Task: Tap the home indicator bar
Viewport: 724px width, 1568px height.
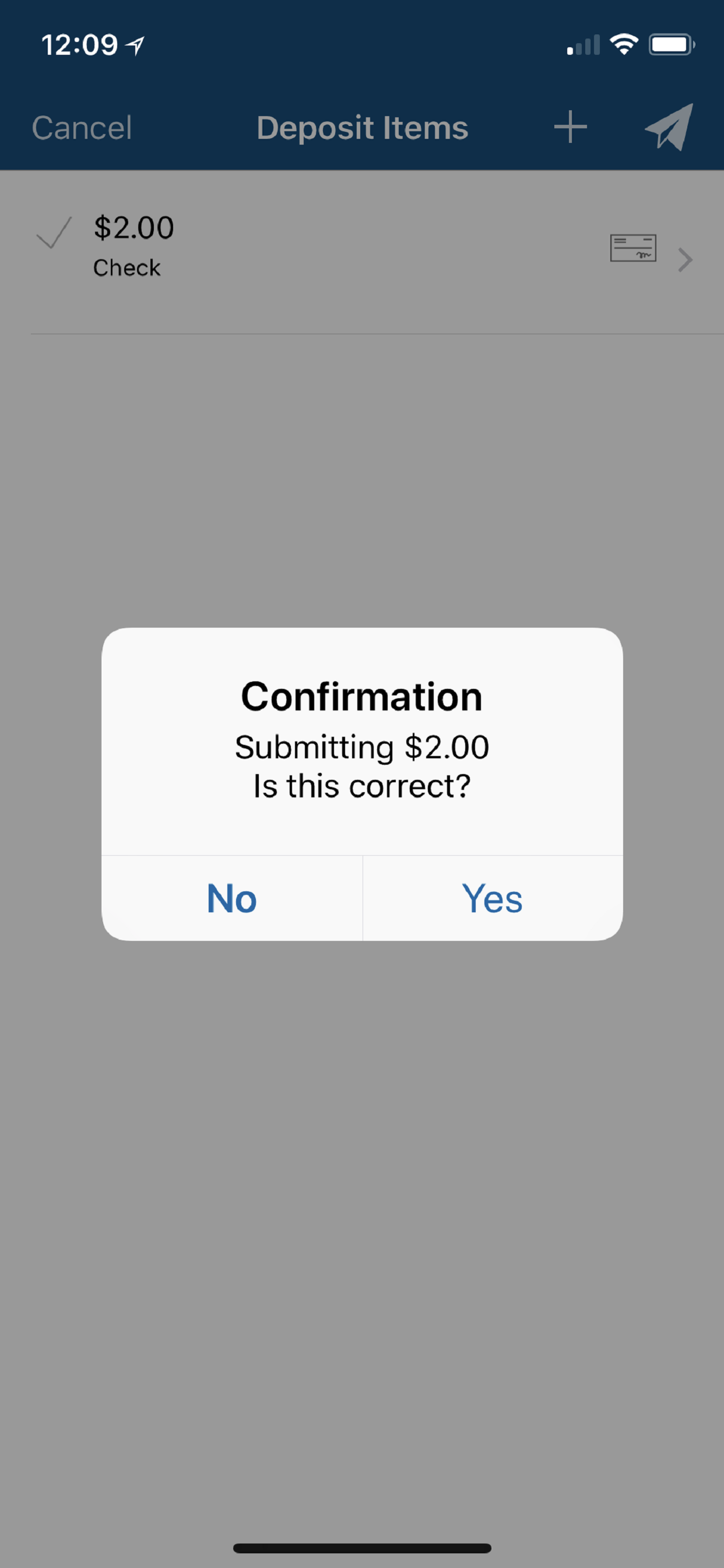Action: 362,1548
